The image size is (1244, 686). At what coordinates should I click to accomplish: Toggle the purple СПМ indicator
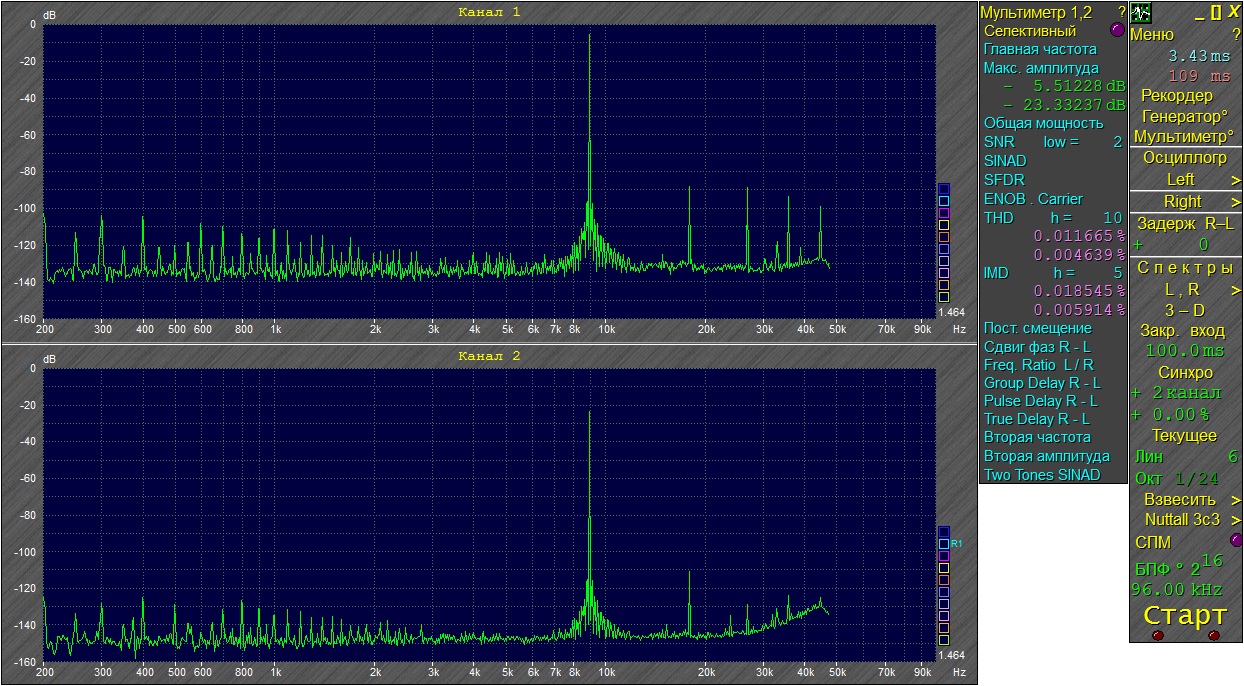1236,540
